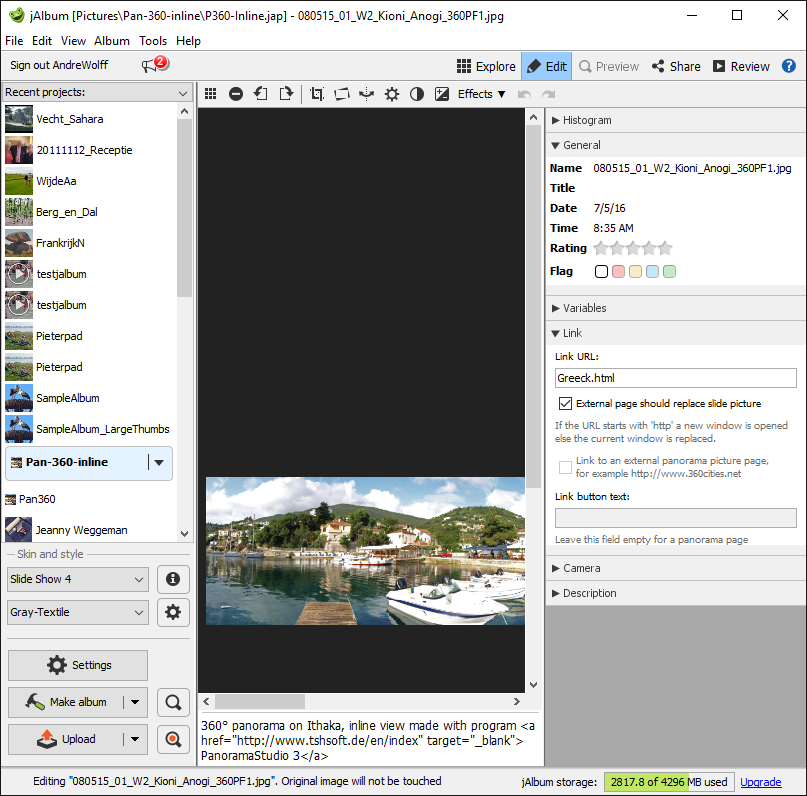The image size is (807, 796).
Task: Rotate the image right using the toolbar icon
Action: [285, 93]
